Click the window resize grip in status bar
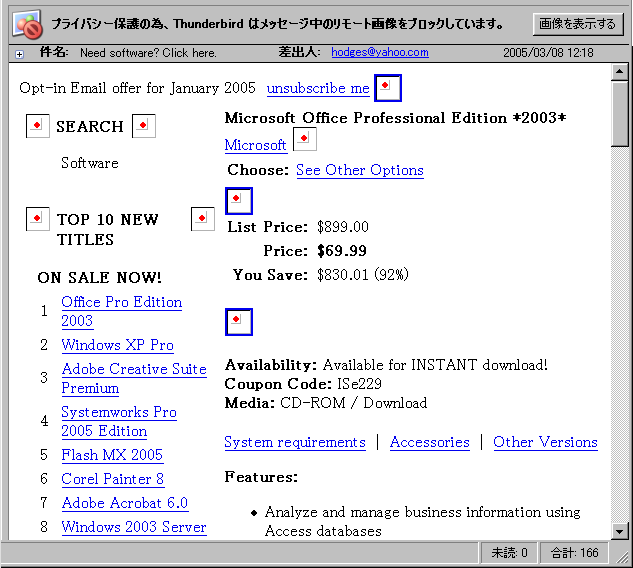 (622, 558)
